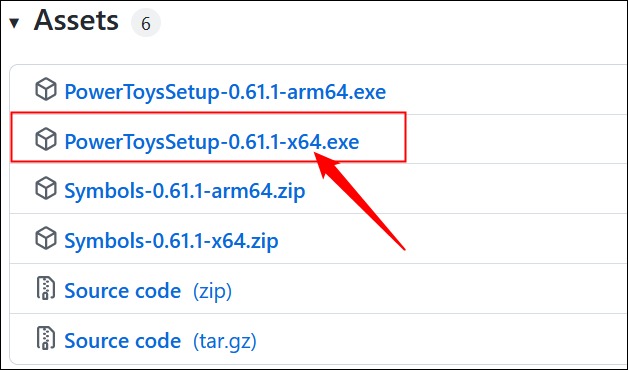Collapse the Assets section triangle
Screen dimensions: 628x370
click(x=14, y=23)
